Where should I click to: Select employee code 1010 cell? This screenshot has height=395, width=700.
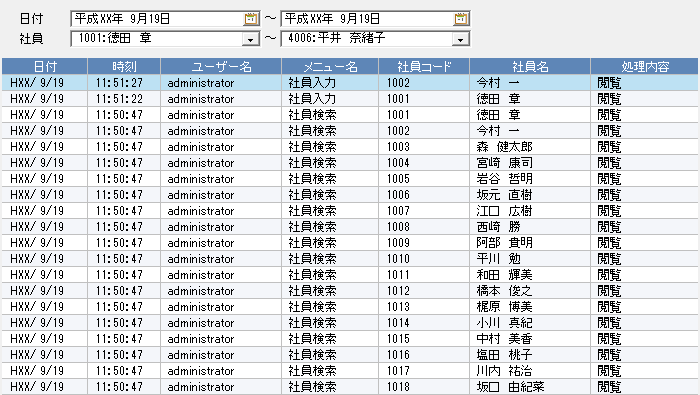[x=424, y=259]
